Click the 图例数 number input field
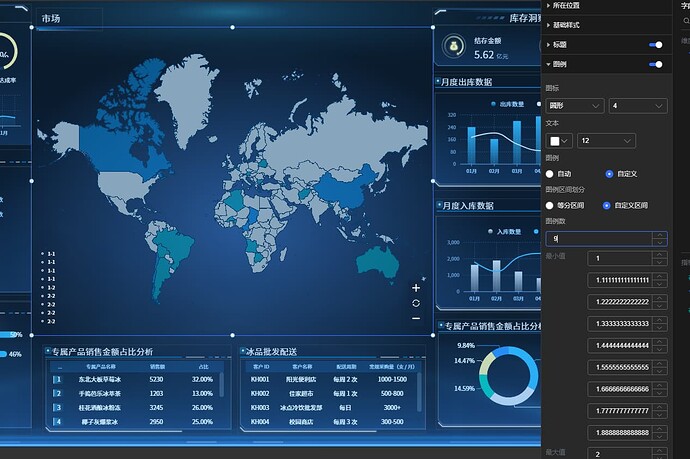690x459 pixels. 600,239
